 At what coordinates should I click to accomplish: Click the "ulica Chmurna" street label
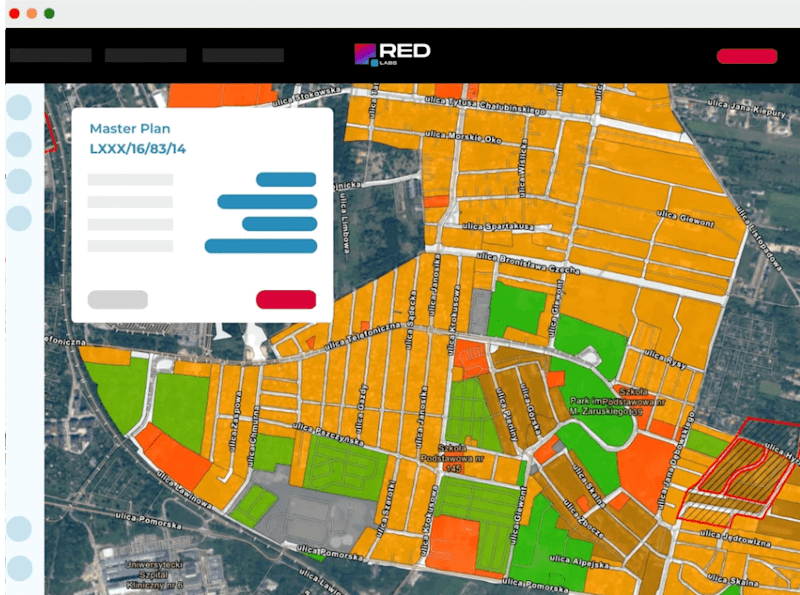[253, 437]
